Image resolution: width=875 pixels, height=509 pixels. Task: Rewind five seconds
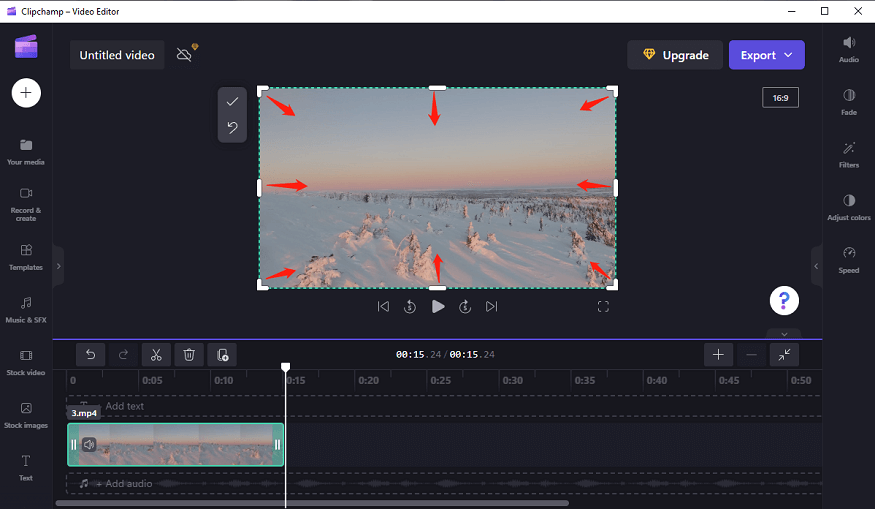[410, 306]
